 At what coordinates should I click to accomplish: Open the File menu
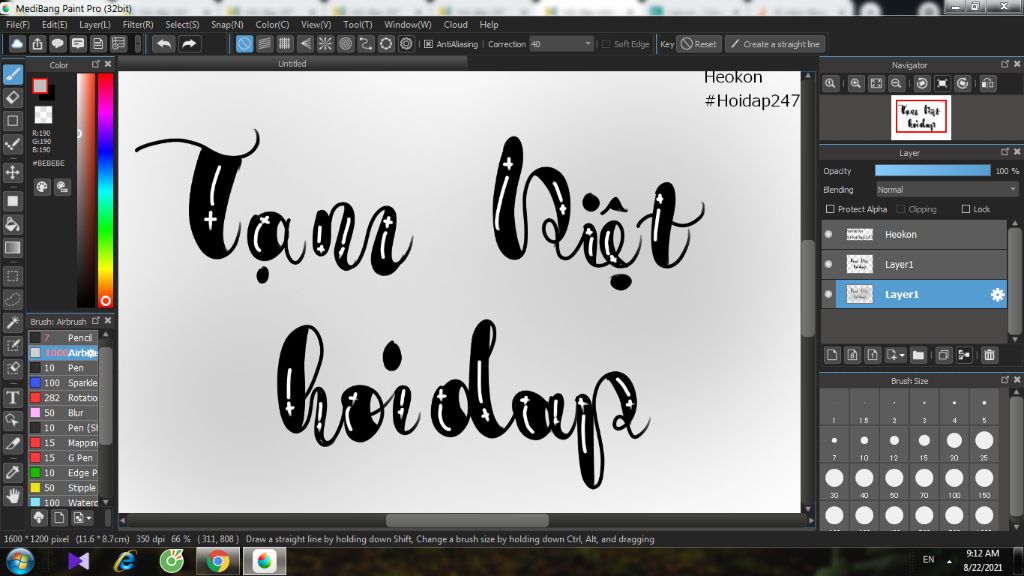pos(18,24)
